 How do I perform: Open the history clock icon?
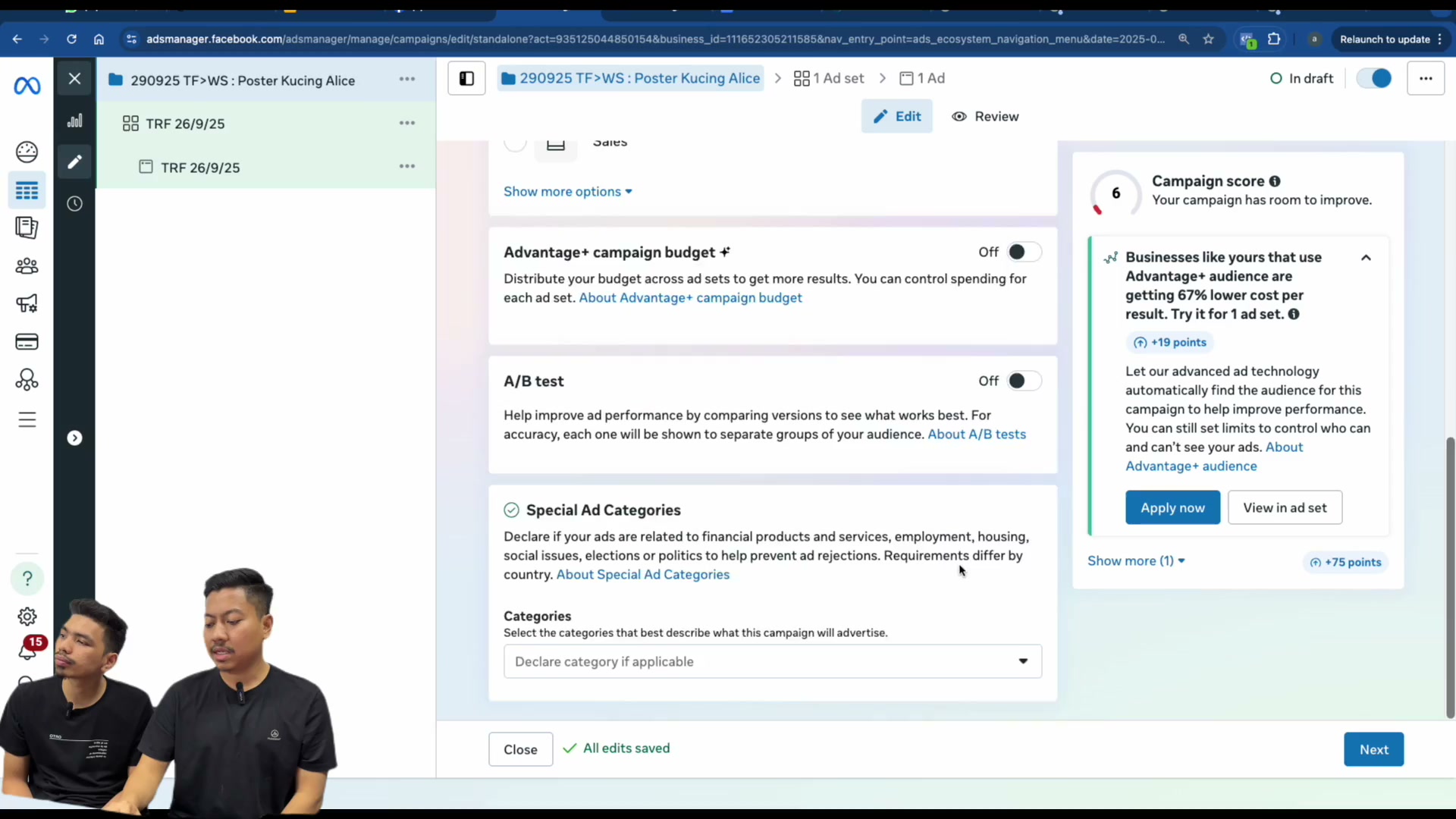(x=74, y=203)
